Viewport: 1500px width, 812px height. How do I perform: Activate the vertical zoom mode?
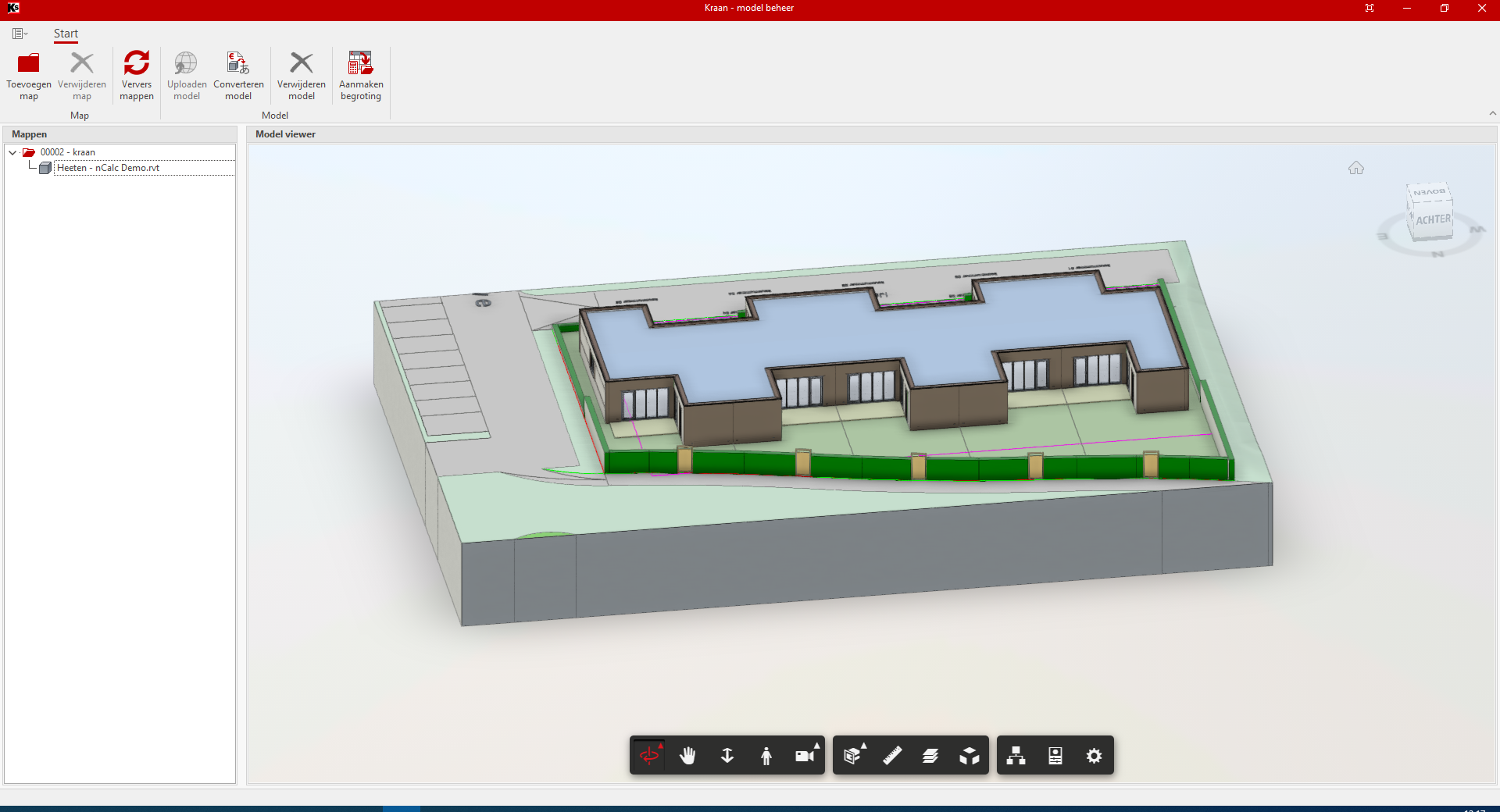pos(727,756)
